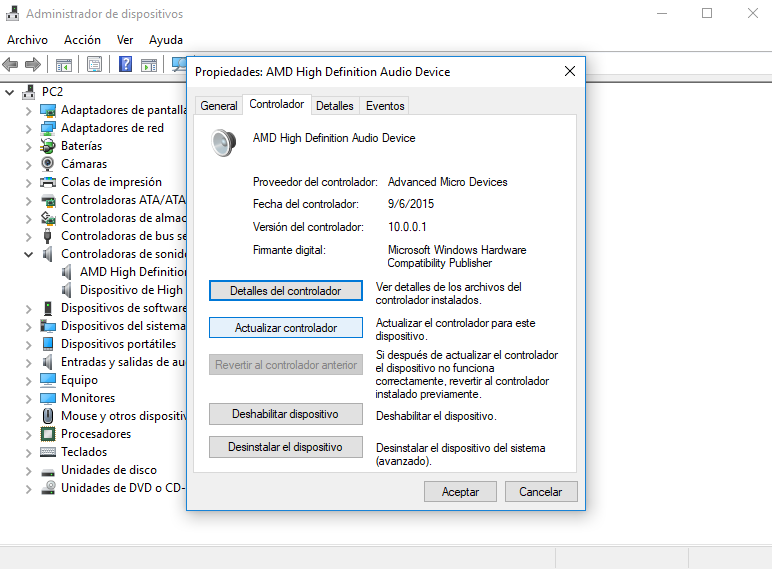Screen dimensions: 772x569
Task: Click the Cámaras webcam icon
Action: coord(48,164)
